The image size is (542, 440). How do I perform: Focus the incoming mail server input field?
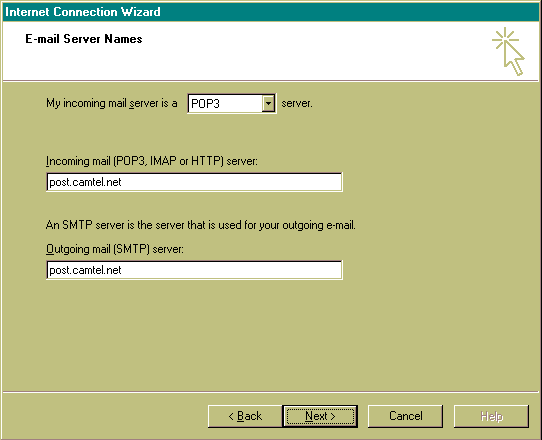point(194,182)
